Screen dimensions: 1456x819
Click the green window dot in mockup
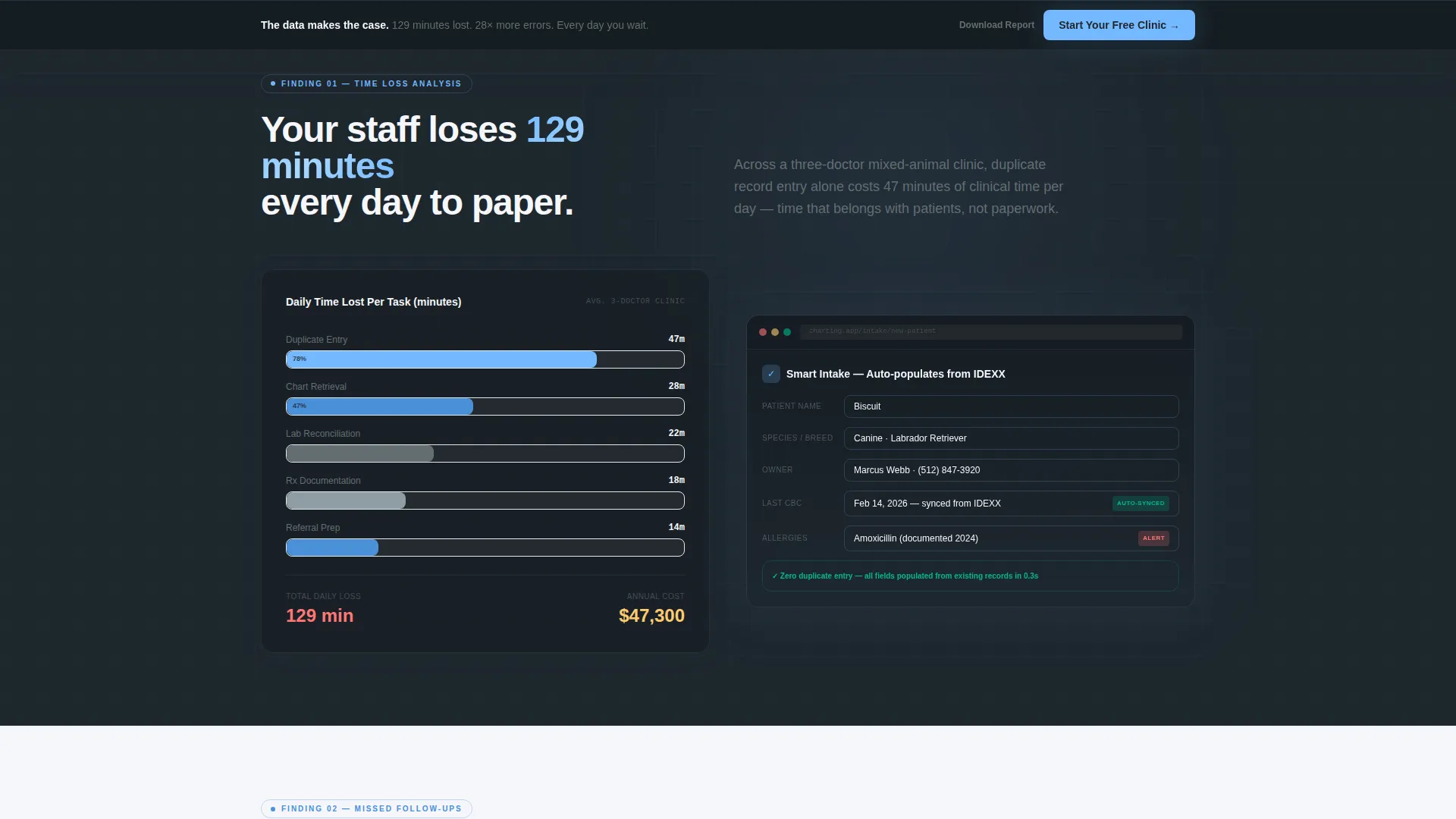tap(787, 332)
